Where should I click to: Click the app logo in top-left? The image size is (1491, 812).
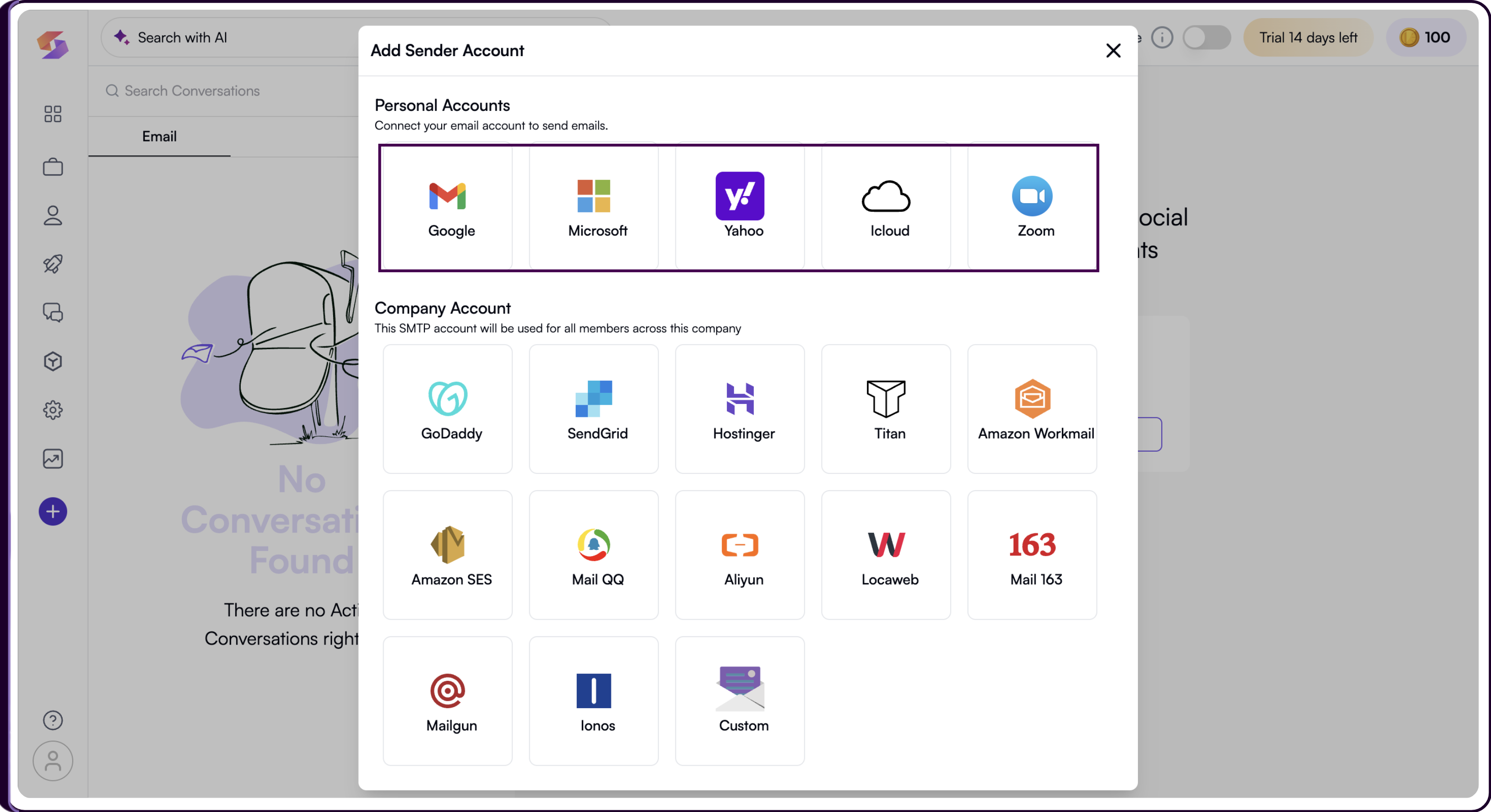(53, 45)
